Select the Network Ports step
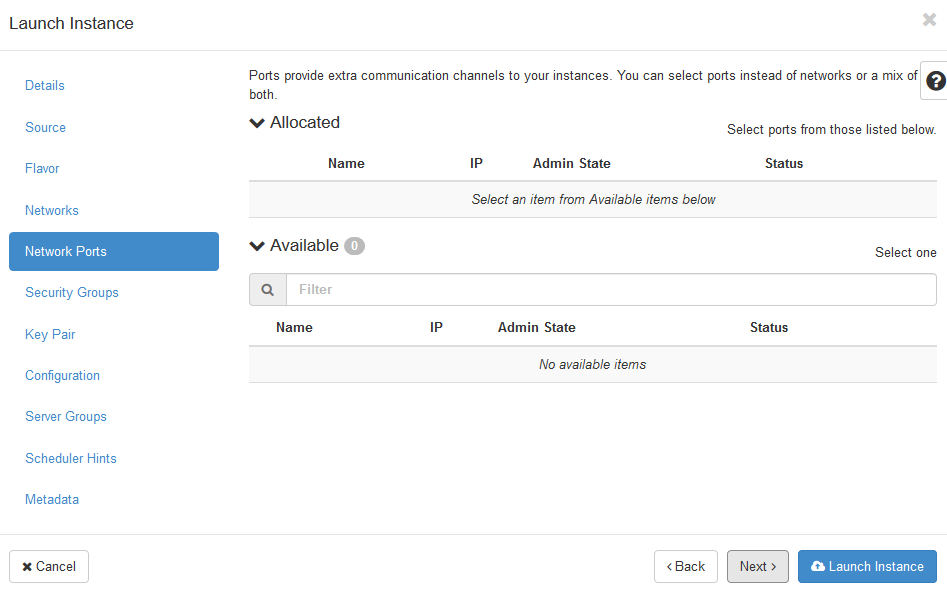 click(x=114, y=252)
